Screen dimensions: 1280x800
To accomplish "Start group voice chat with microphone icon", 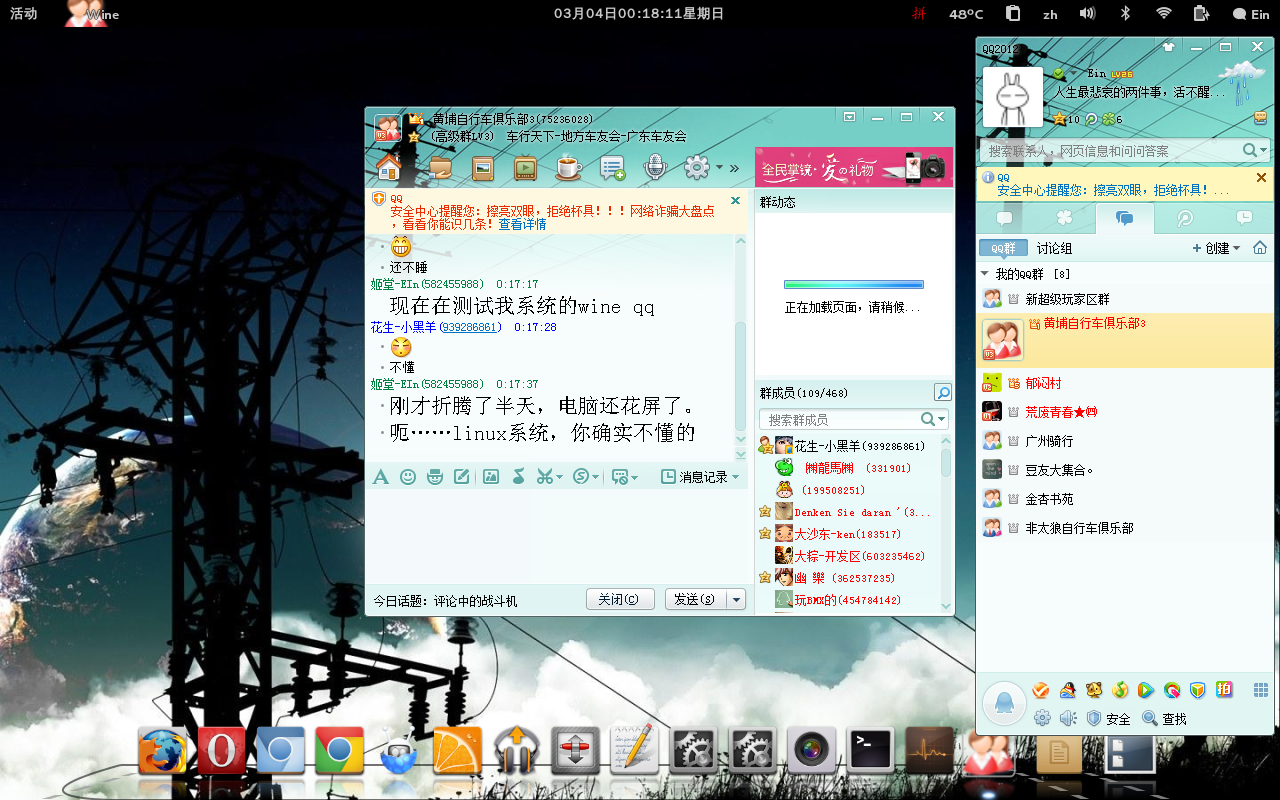I will click(x=655, y=168).
